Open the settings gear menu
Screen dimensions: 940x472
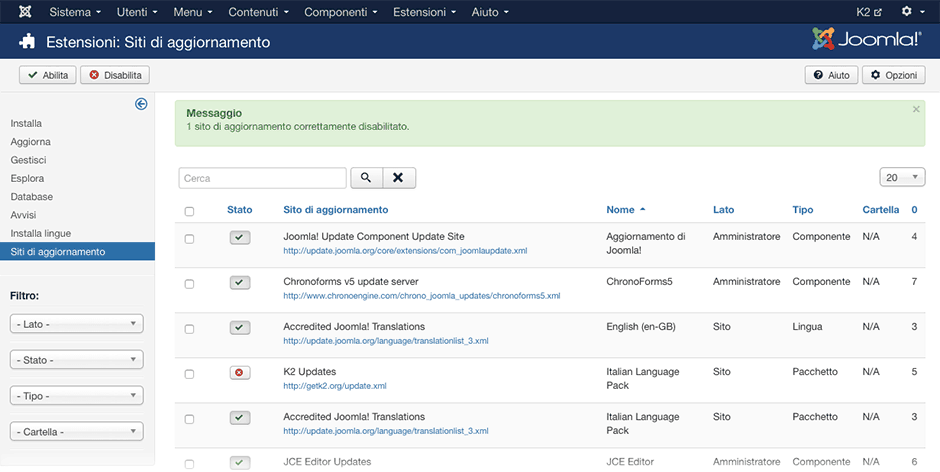[x=911, y=12]
